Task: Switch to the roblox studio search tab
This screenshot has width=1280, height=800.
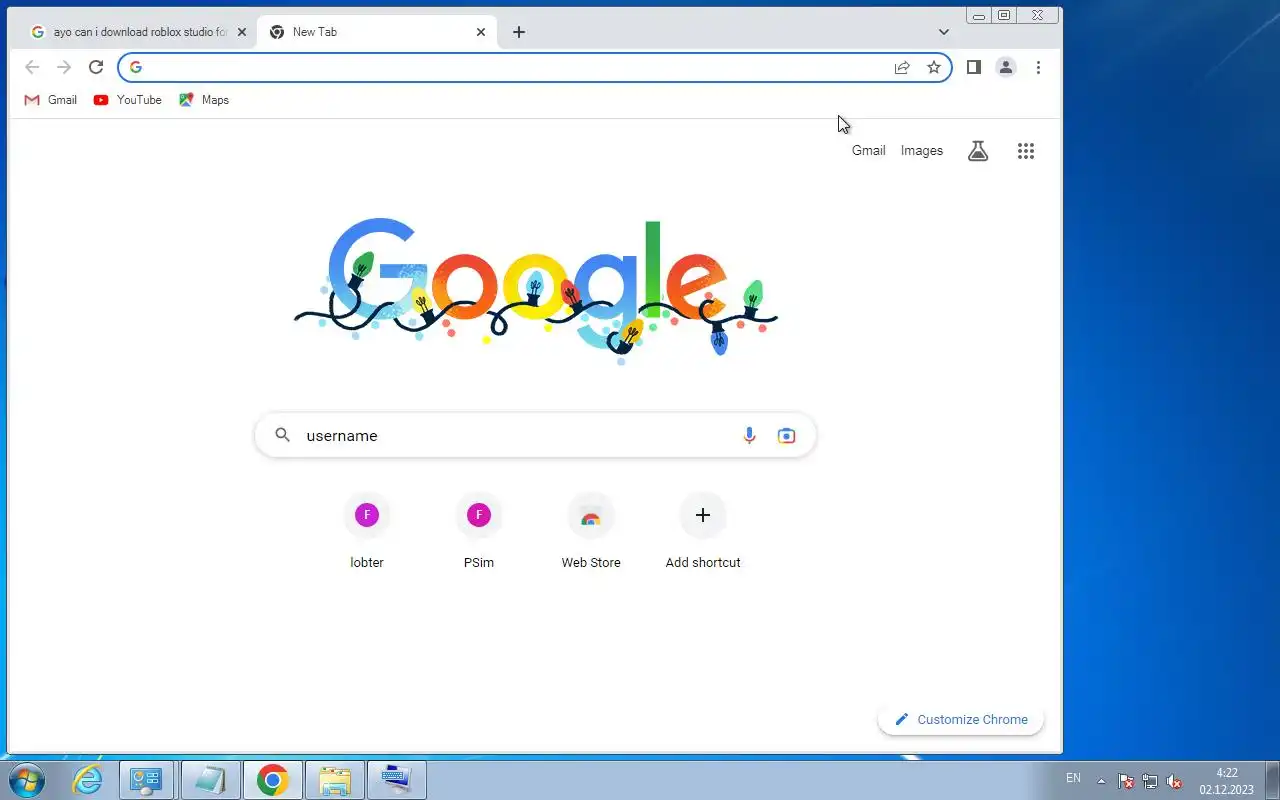Action: 138,32
